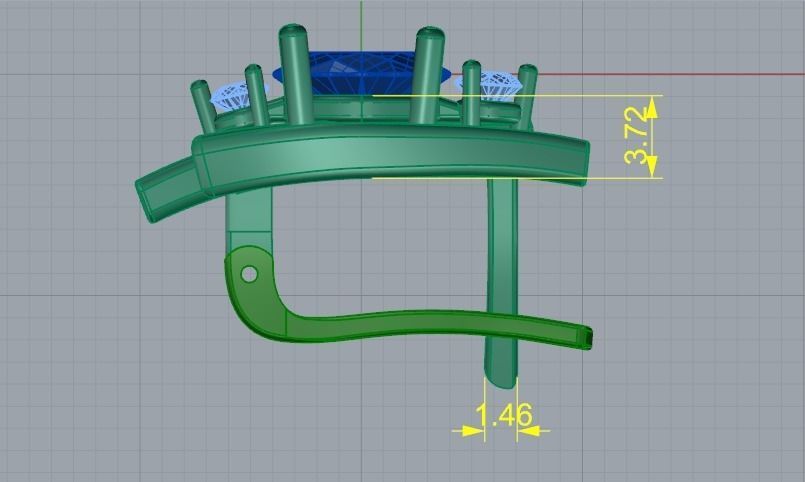Image resolution: width=805 pixels, height=482 pixels.
Task: Select the tall right prong beside blue stone
Action: 429,74
